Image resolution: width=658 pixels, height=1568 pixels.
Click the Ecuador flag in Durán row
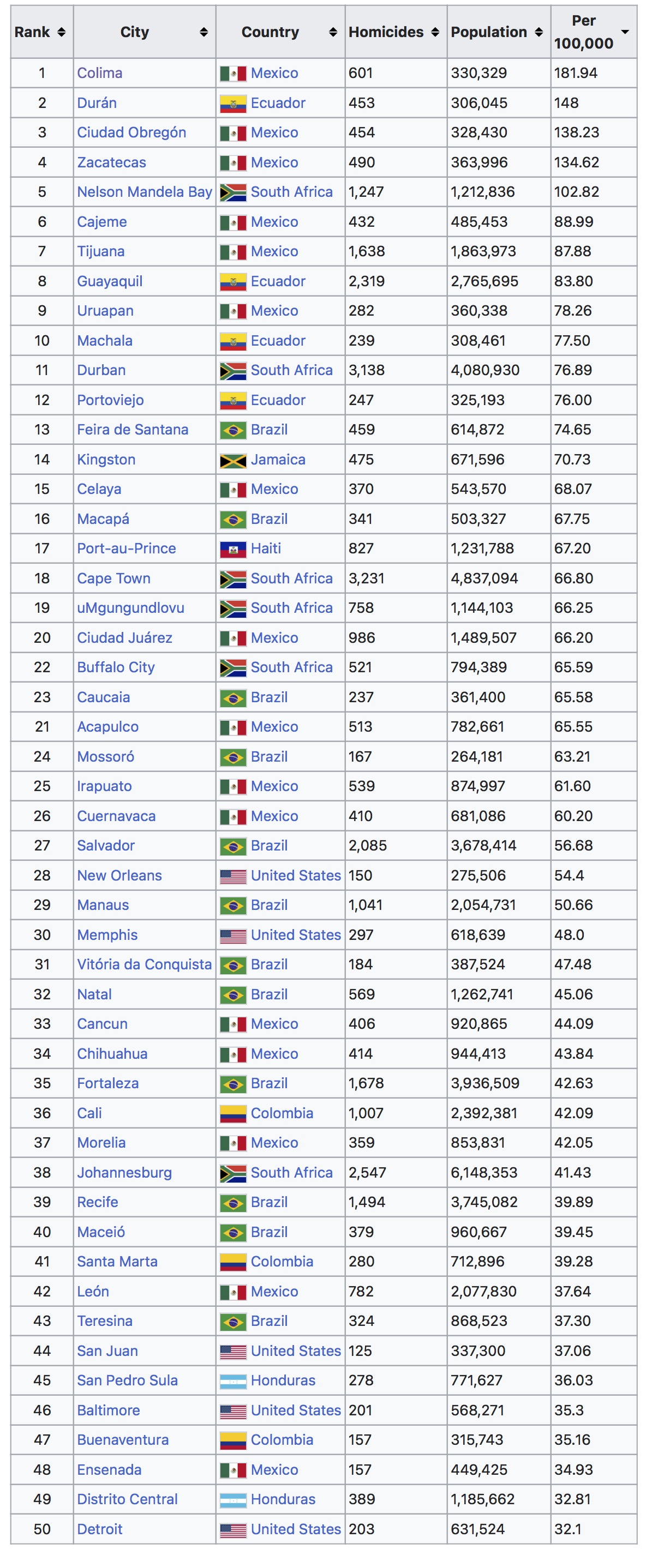(234, 104)
